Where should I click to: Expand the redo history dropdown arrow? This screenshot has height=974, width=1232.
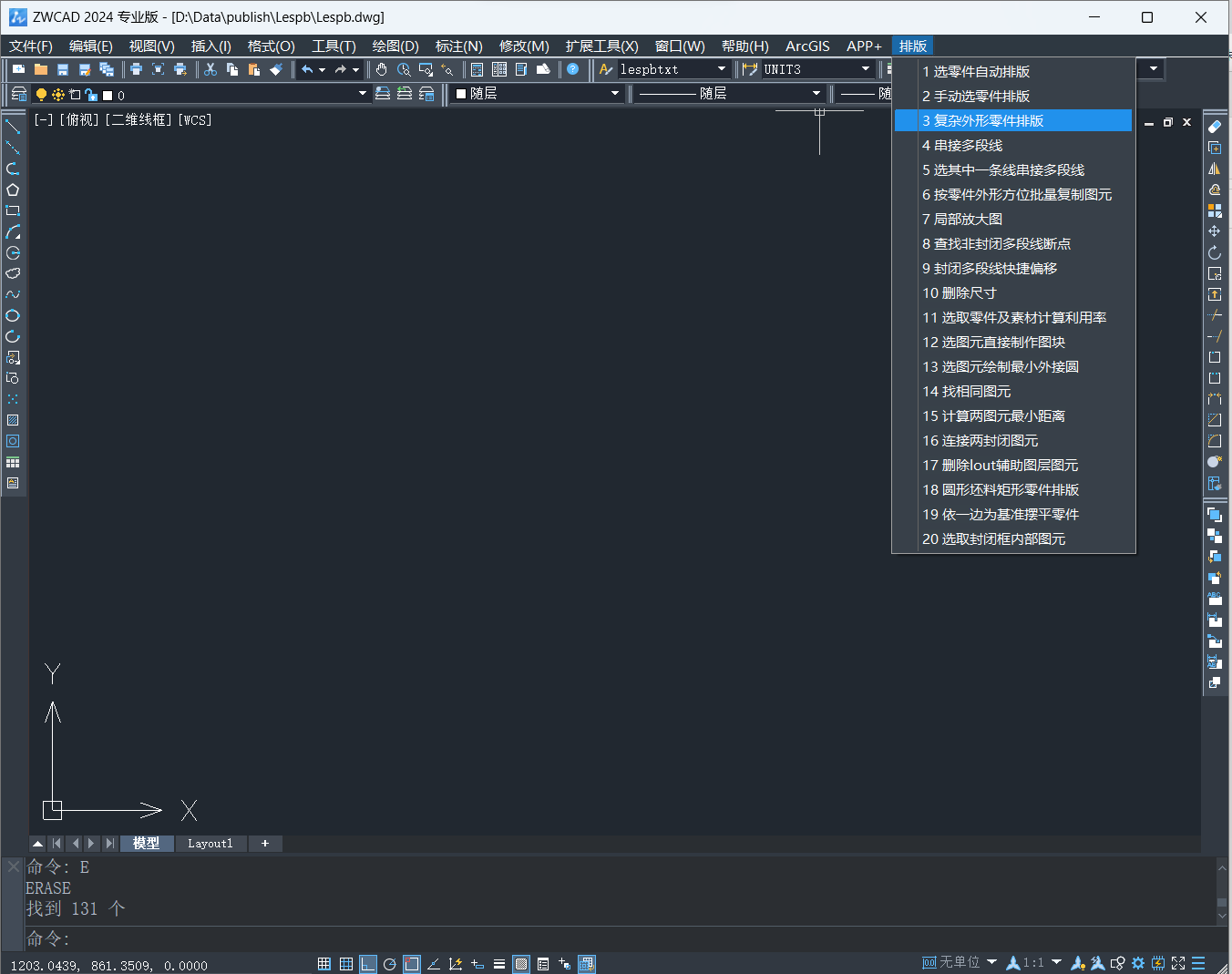tap(355, 69)
